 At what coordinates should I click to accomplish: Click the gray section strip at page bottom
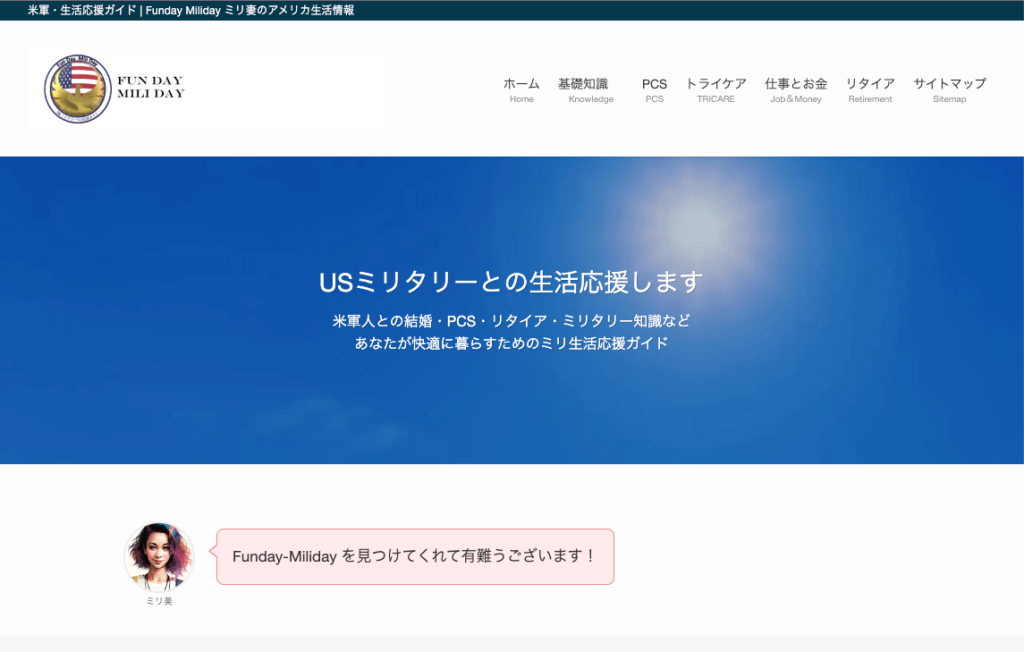point(512,644)
